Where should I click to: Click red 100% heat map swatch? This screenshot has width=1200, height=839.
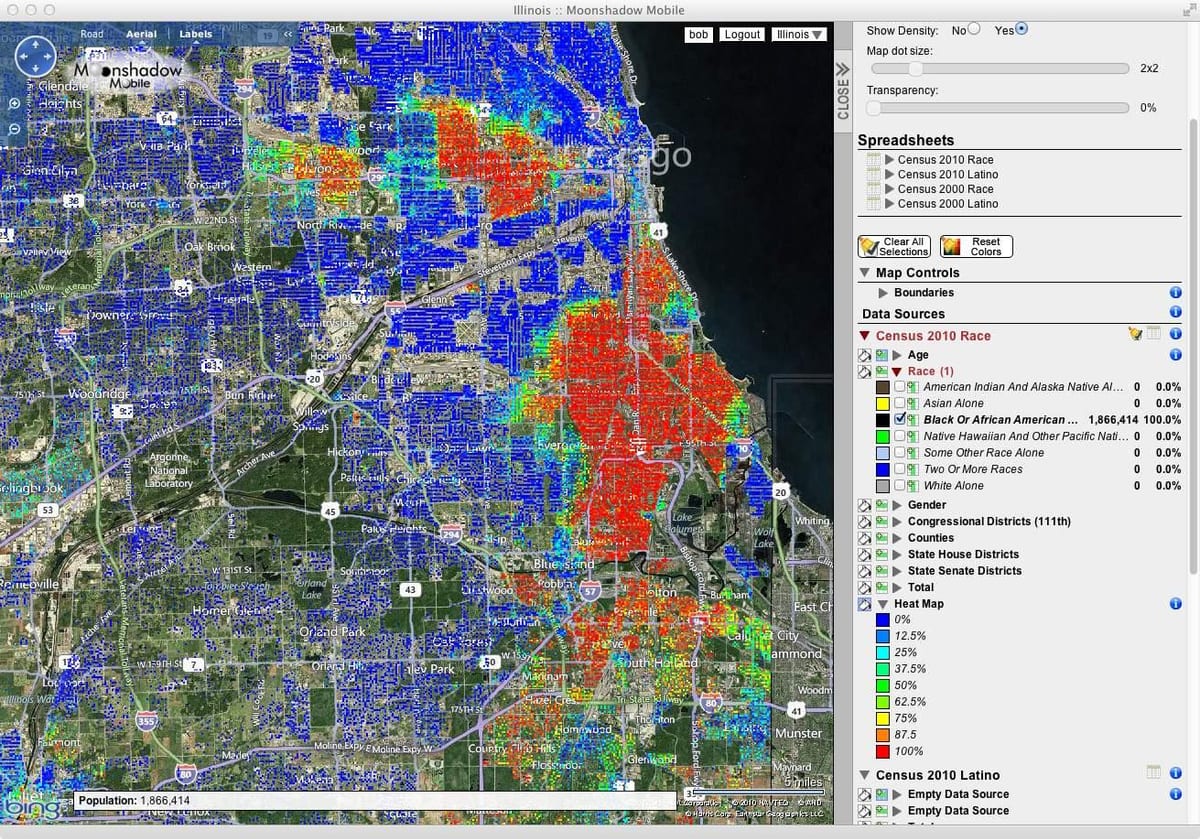tap(882, 751)
